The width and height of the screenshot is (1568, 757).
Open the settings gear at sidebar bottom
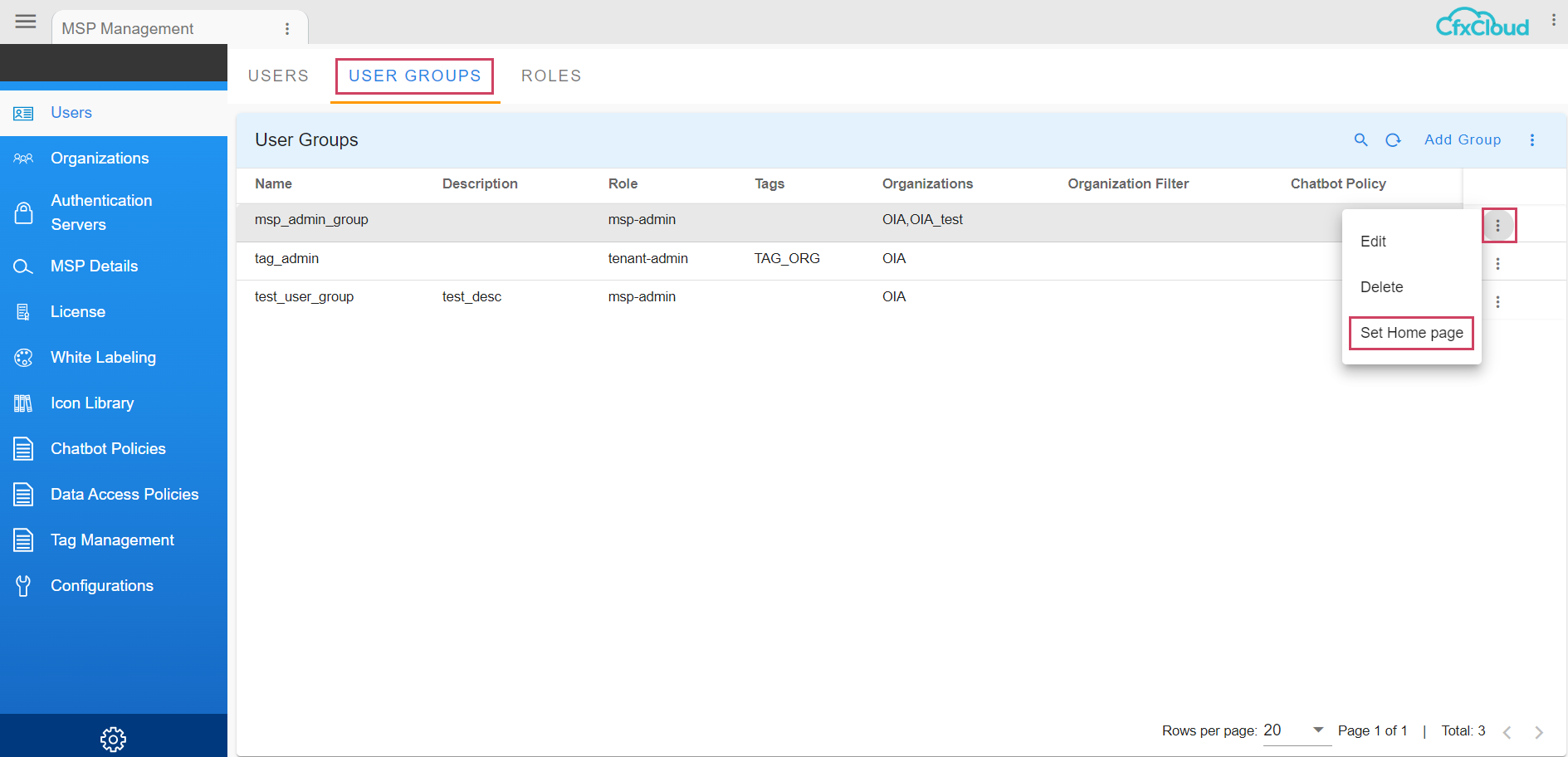(113, 738)
